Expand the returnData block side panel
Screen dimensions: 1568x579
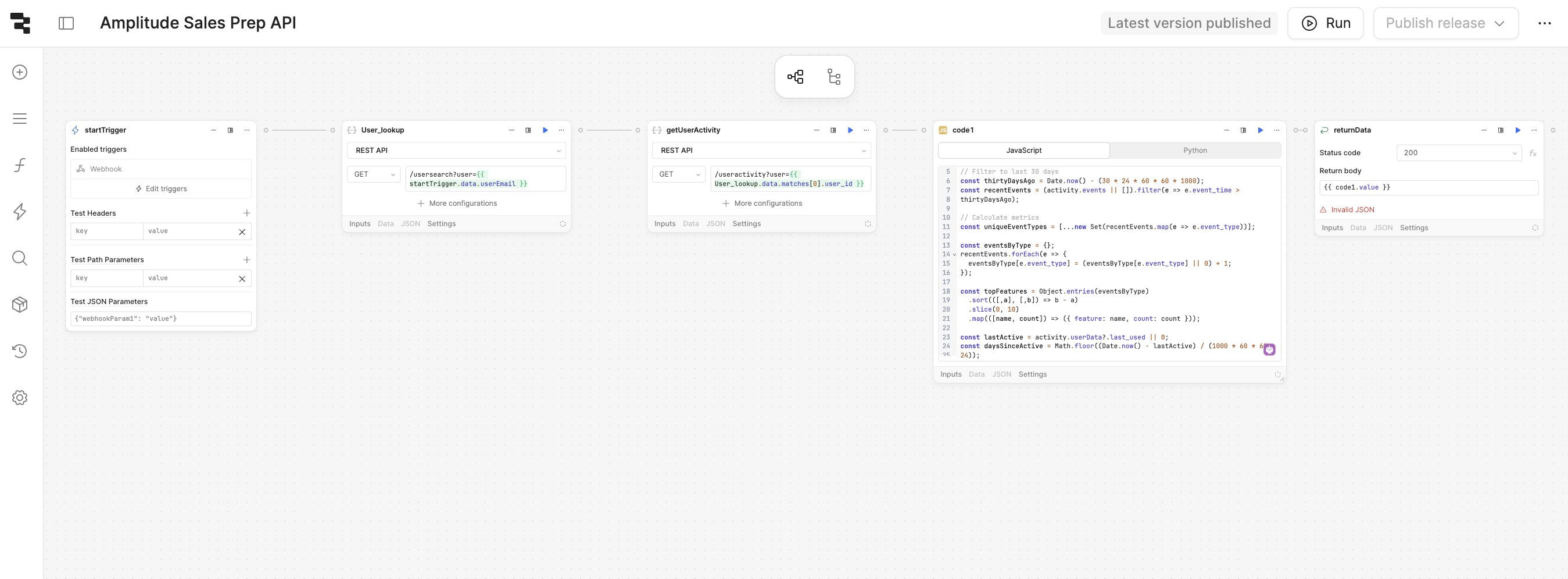tap(1501, 130)
